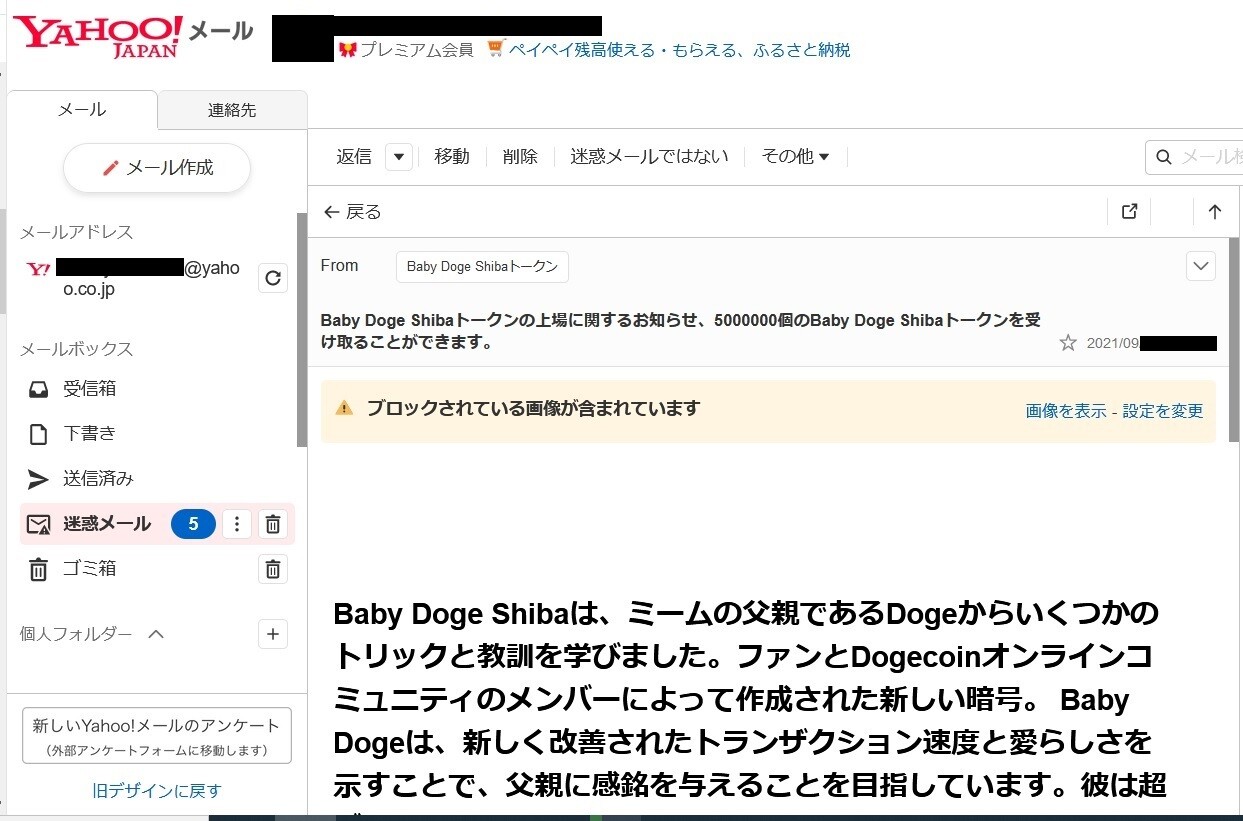Viewport: 1243px width, 821px height.
Task: Open the その他 dropdown menu
Action: tap(795, 156)
